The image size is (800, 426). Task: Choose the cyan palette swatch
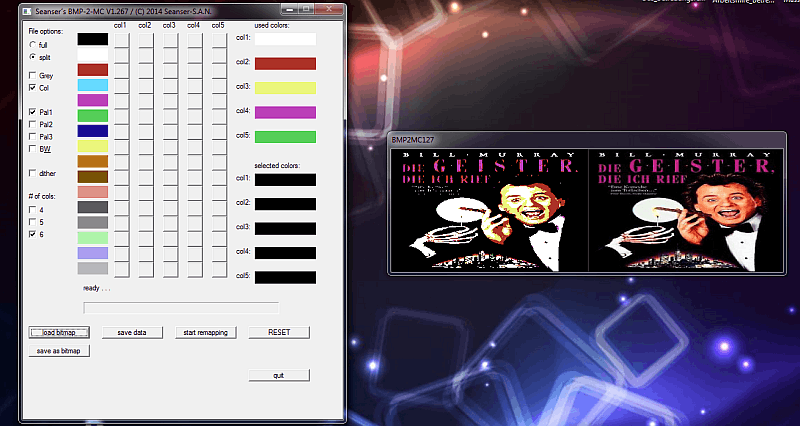pos(93,85)
